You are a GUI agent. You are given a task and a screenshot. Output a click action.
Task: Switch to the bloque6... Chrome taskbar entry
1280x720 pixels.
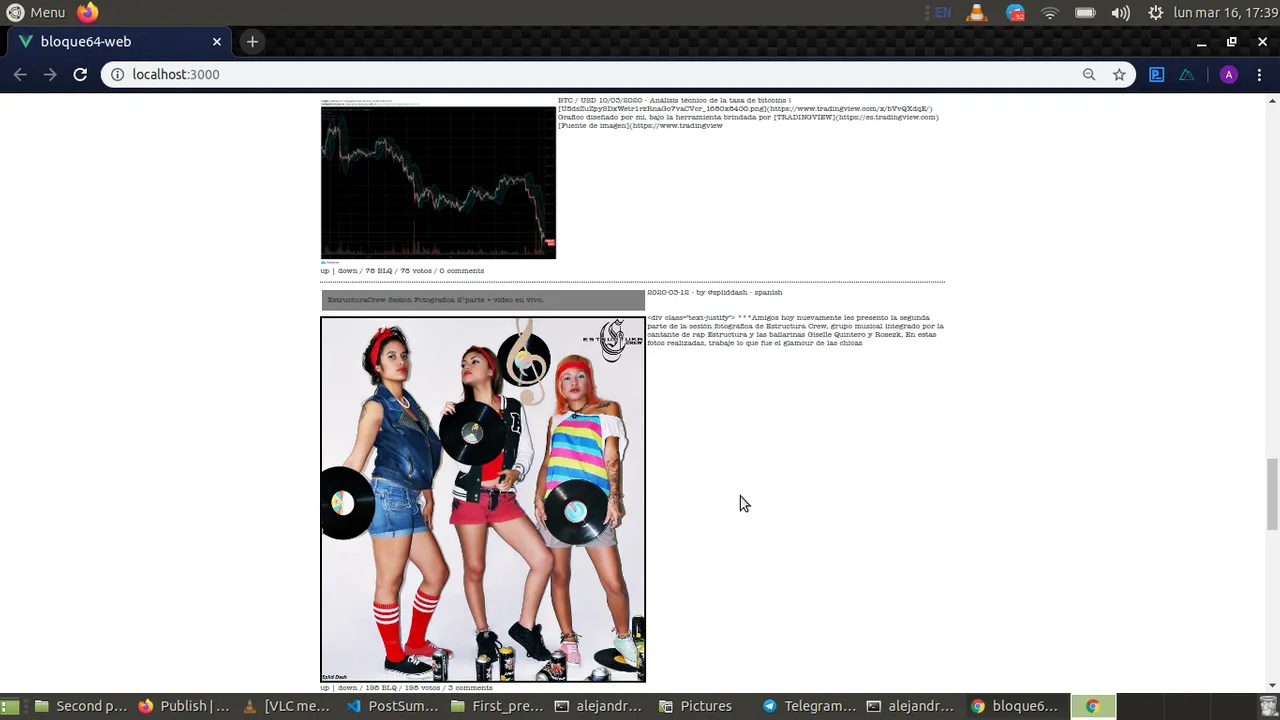point(1015,706)
